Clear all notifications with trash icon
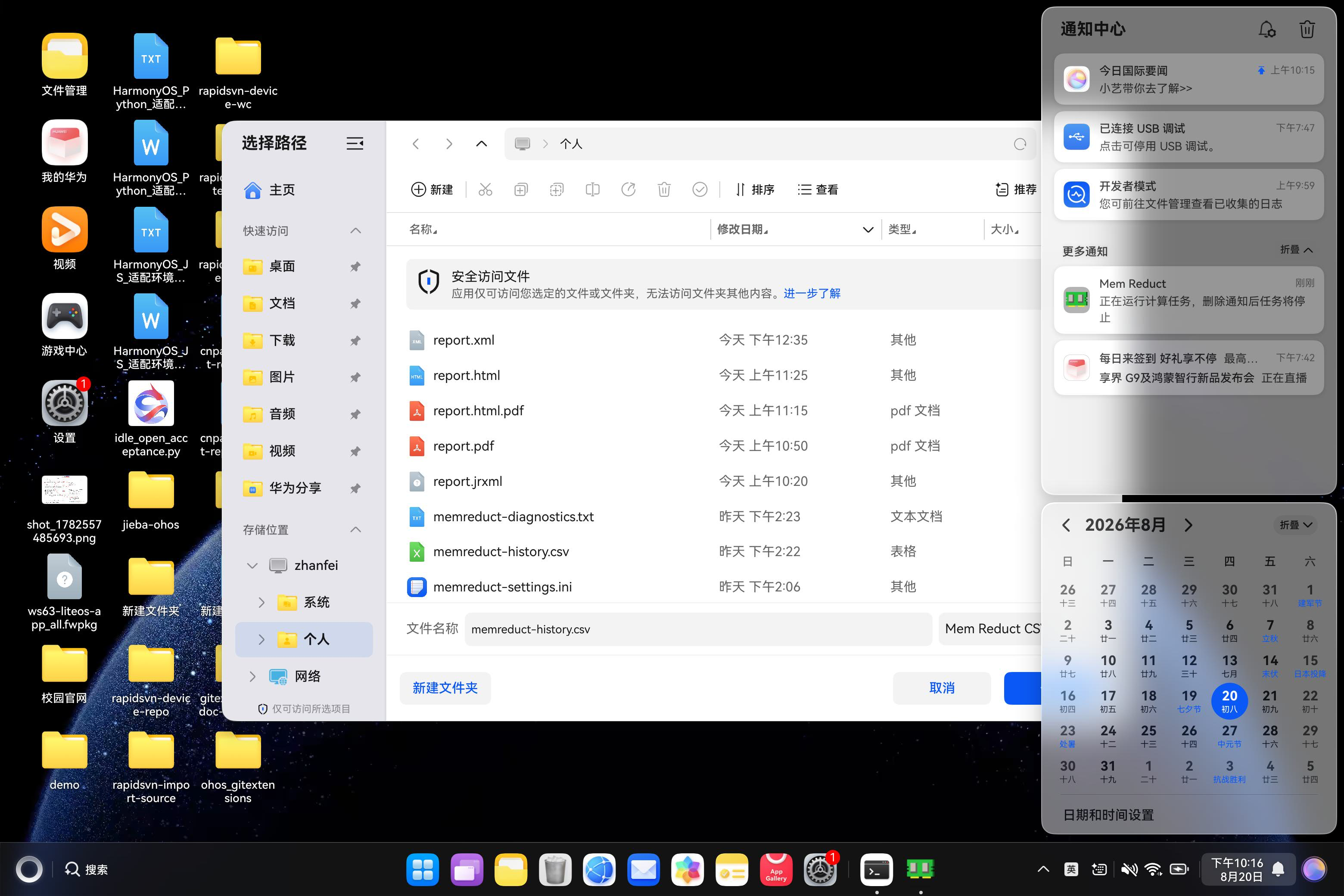The height and width of the screenshot is (896, 1344). 1307,29
